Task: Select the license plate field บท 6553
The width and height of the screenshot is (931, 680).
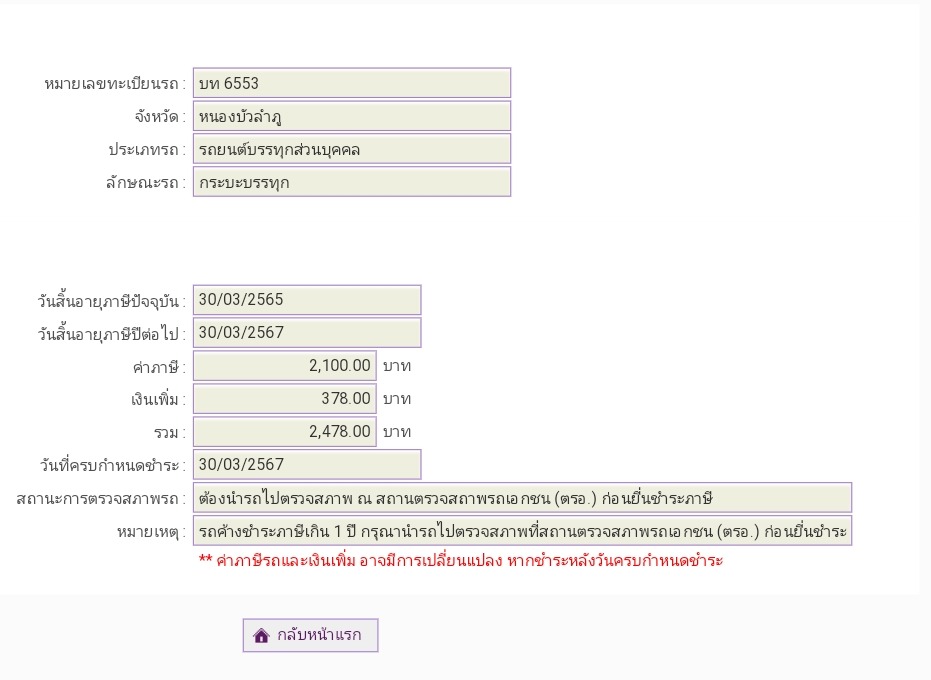Action: pyautogui.click(x=352, y=83)
